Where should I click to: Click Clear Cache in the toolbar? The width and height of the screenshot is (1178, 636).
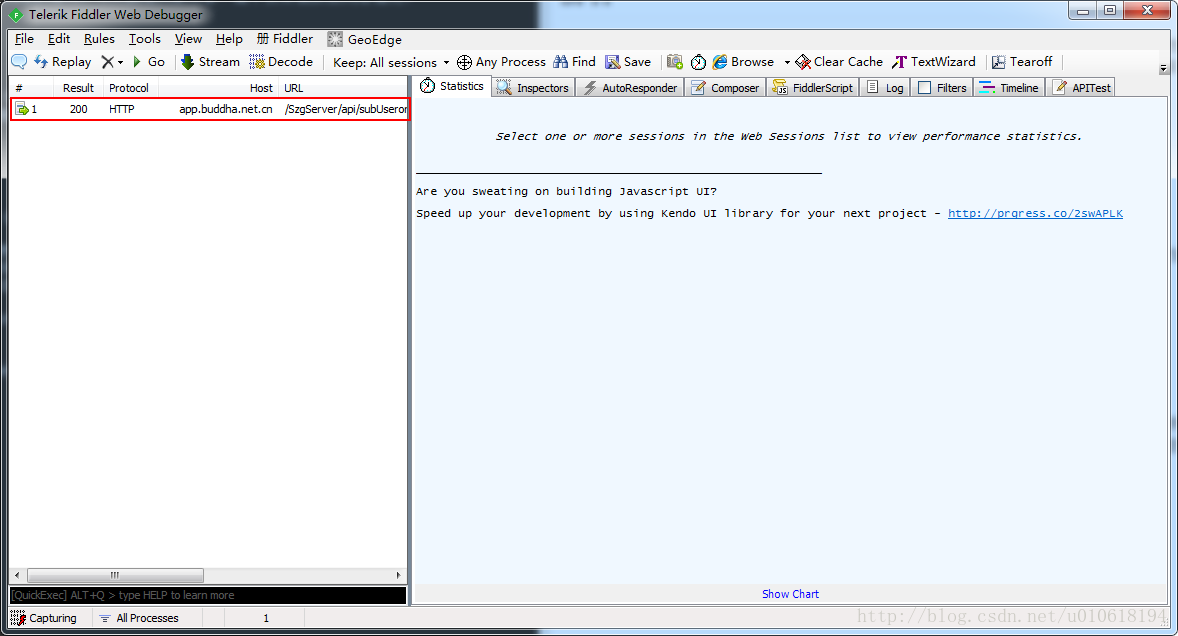click(x=839, y=62)
